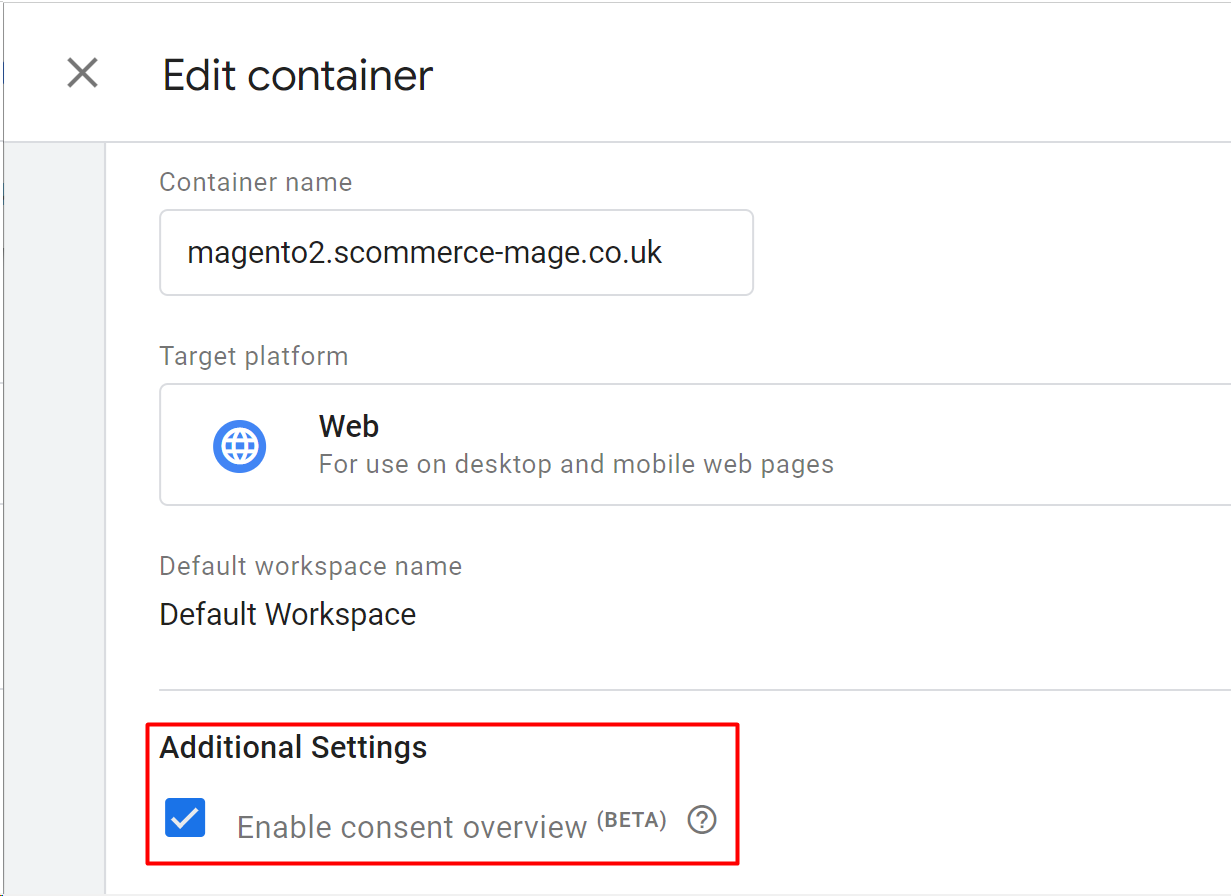Click the magento2.scommerce-mage.co.uk text
The height and width of the screenshot is (896, 1231).
(424, 252)
